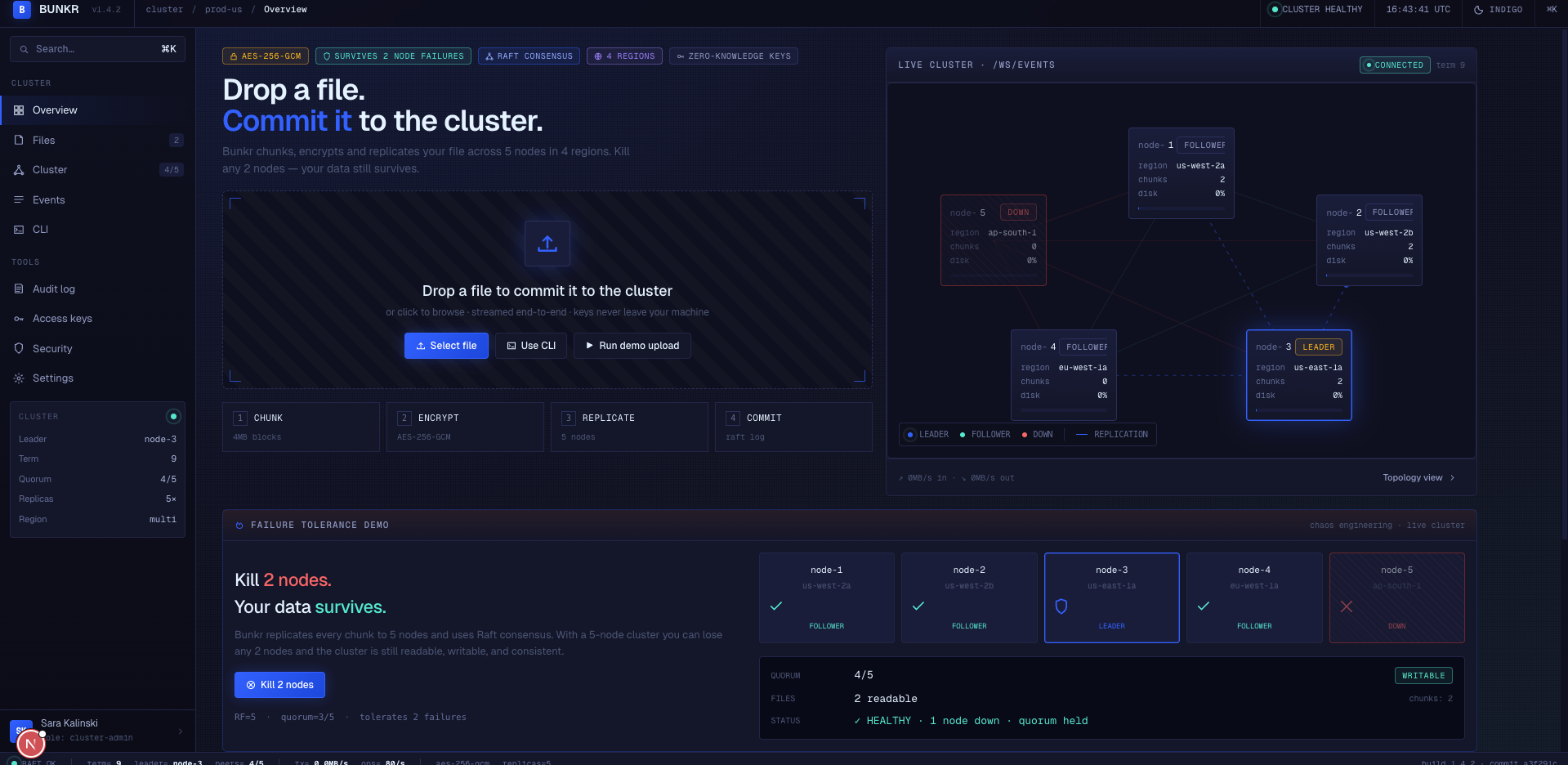Click the ENCRYPT step card
1568x765 pixels.
coord(465,427)
